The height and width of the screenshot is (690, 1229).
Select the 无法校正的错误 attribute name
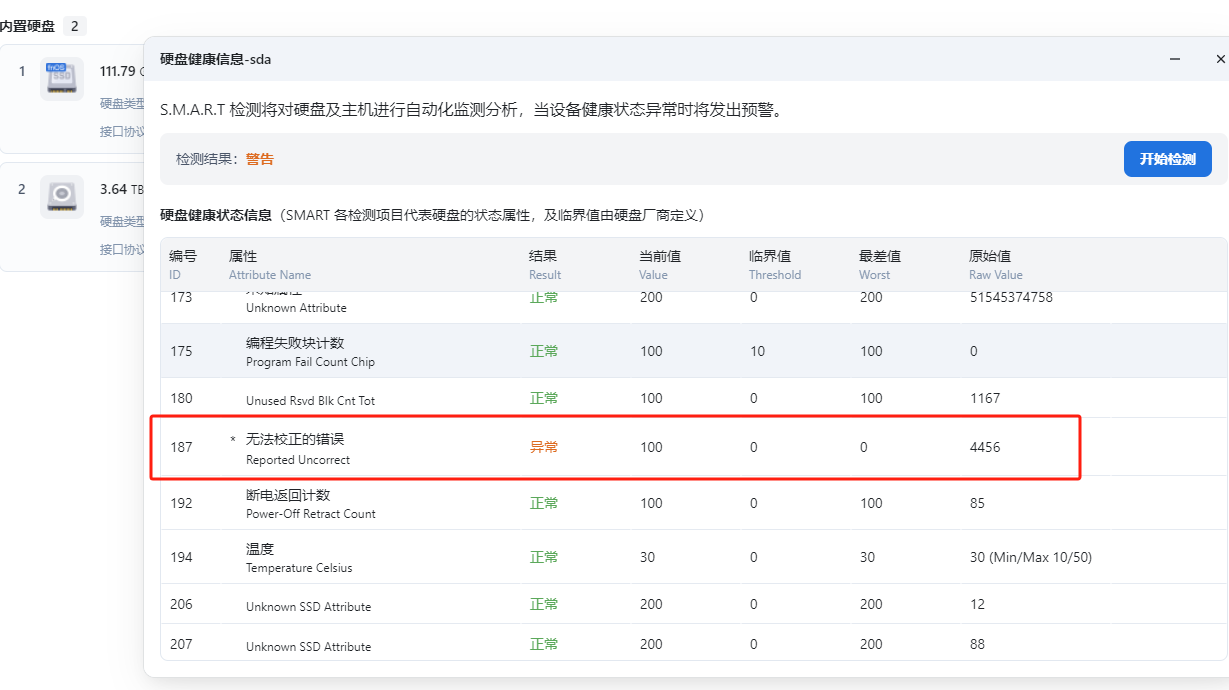point(295,439)
